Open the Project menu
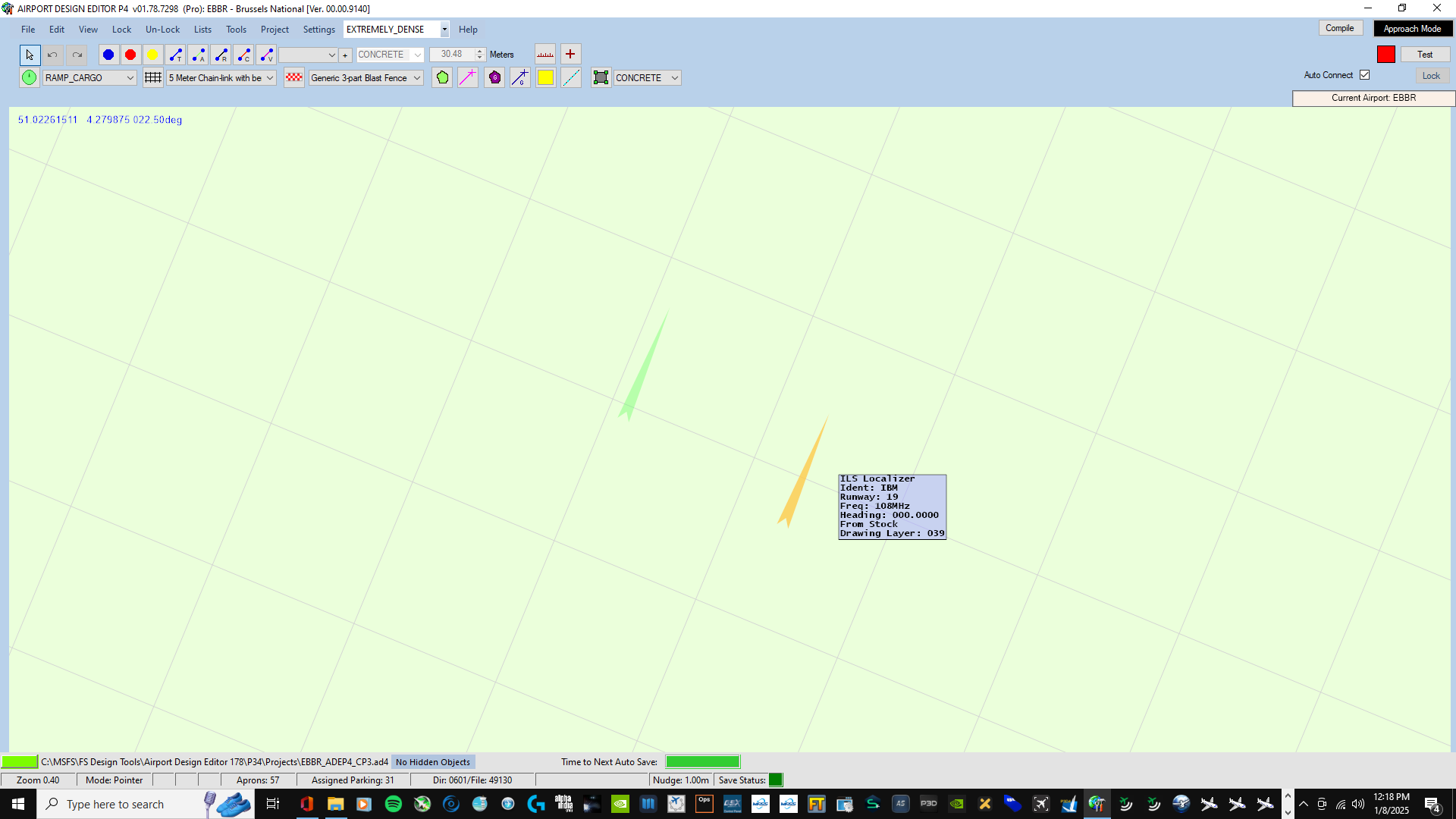This screenshot has width=1456, height=819. 275,30
